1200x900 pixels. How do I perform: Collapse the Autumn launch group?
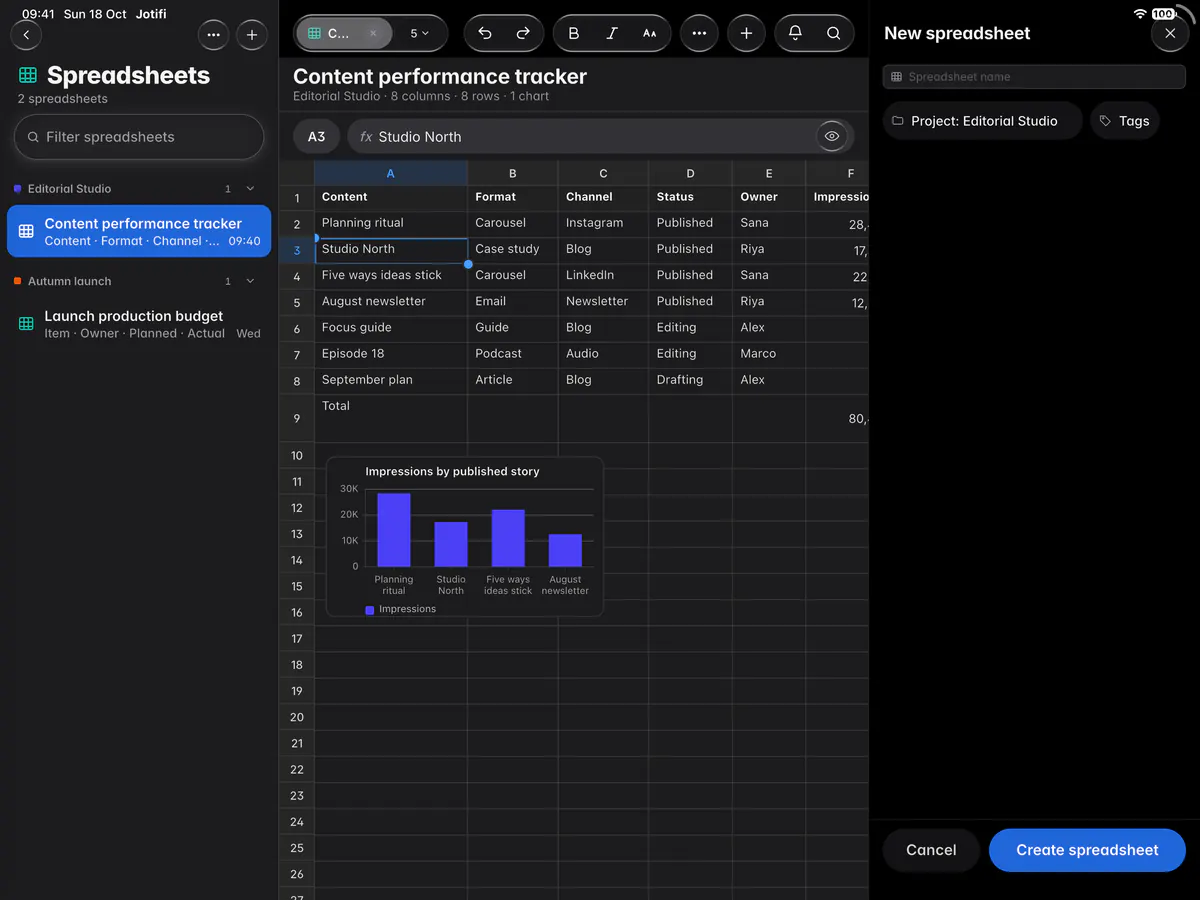coord(250,282)
